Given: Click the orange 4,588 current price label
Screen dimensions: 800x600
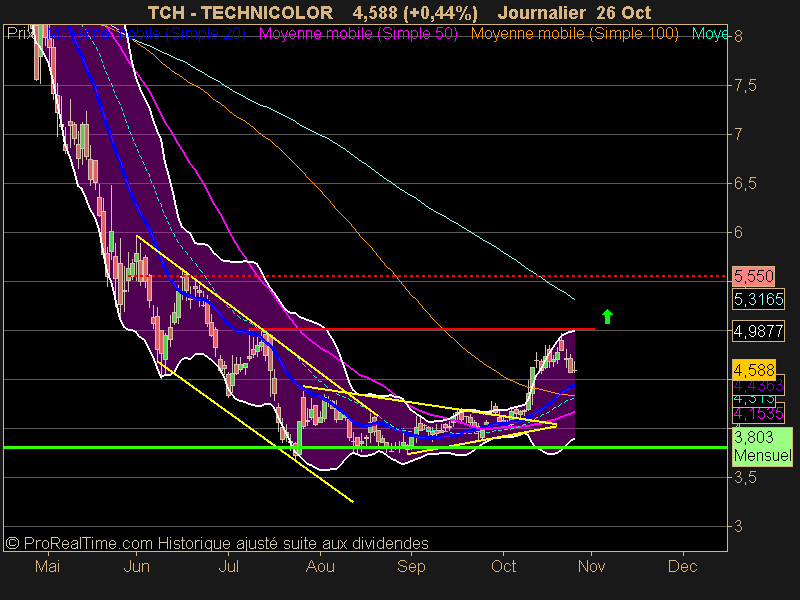Looking at the screenshot, I should [x=754, y=369].
